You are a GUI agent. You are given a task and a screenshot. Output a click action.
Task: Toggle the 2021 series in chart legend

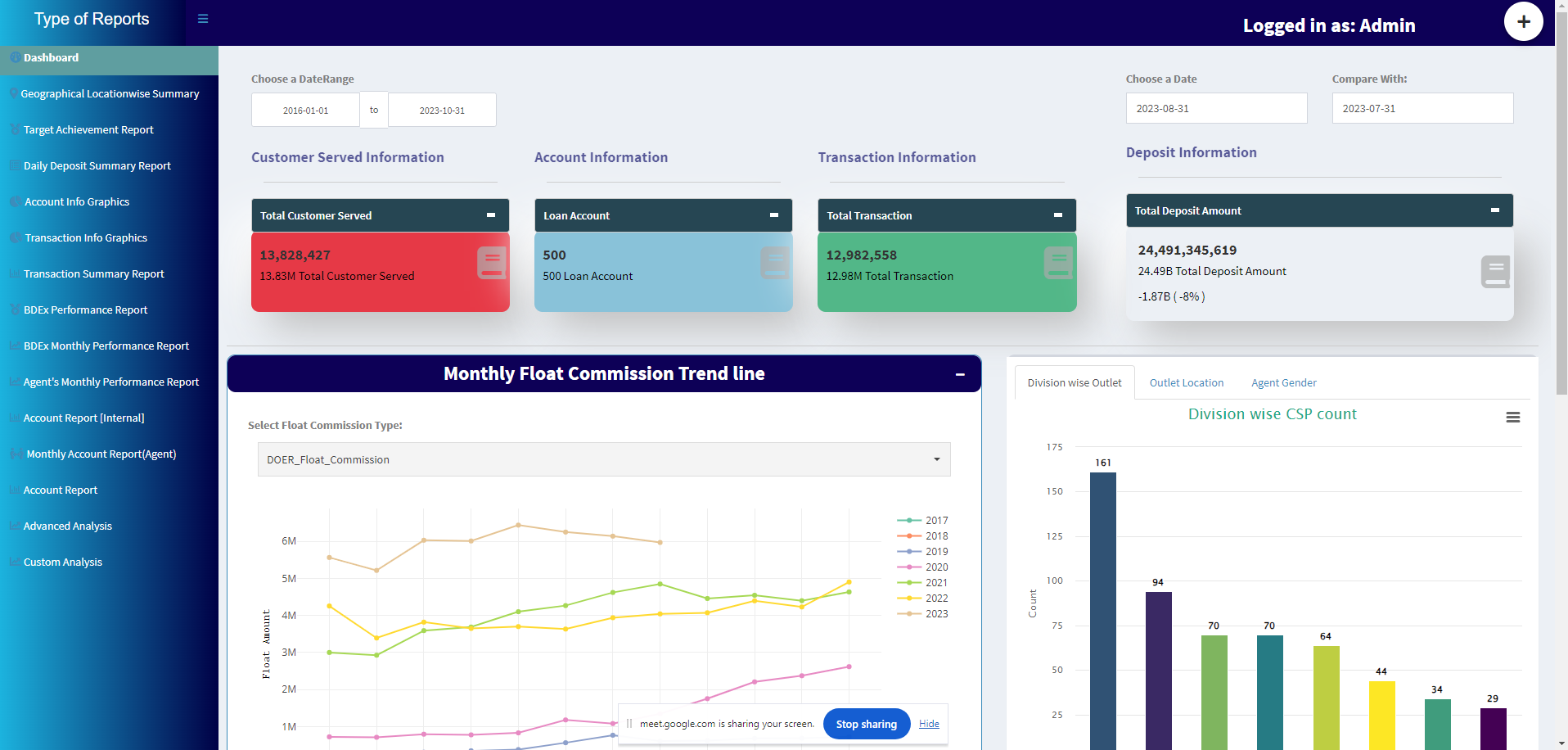[922, 582]
